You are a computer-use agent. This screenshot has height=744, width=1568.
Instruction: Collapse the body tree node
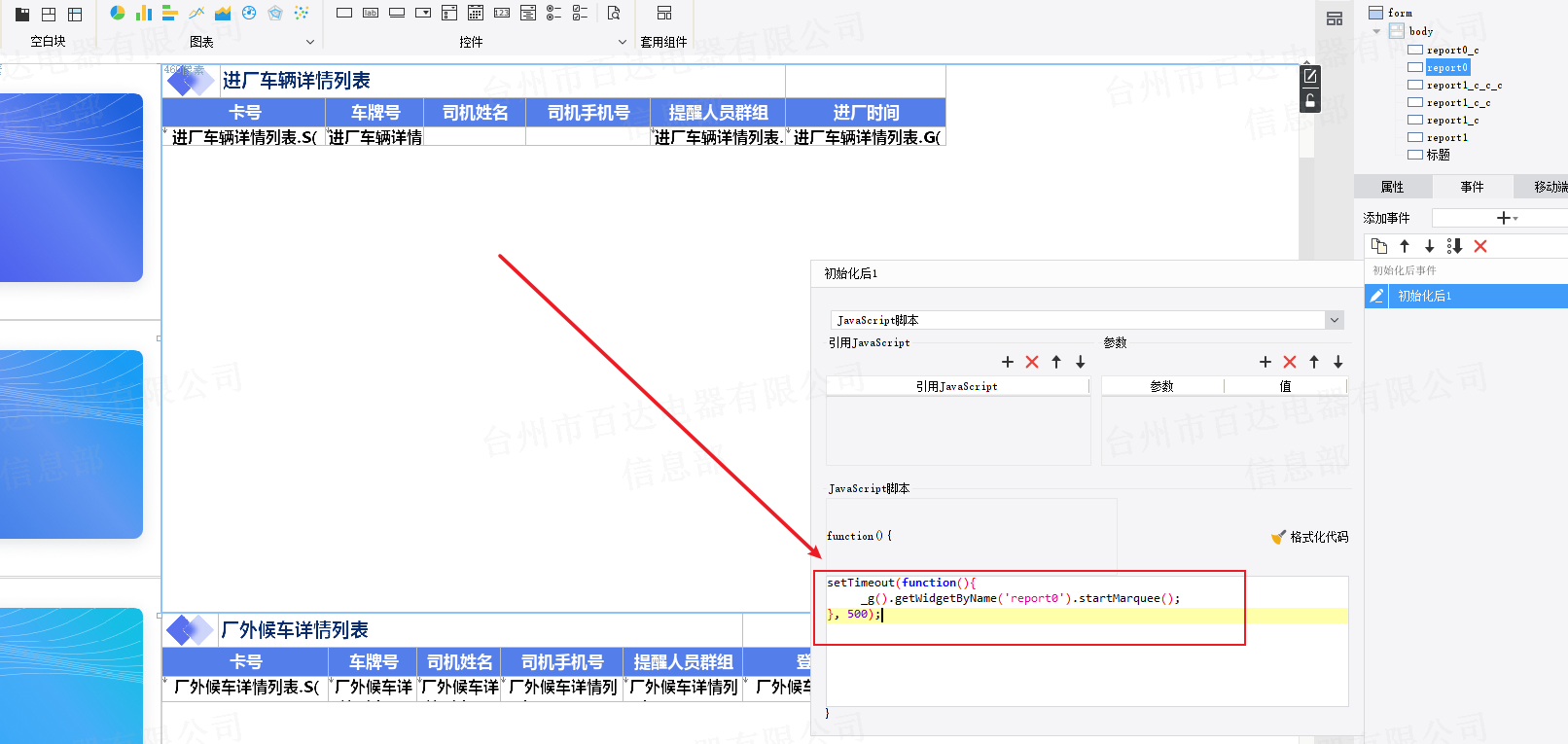[1376, 31]
